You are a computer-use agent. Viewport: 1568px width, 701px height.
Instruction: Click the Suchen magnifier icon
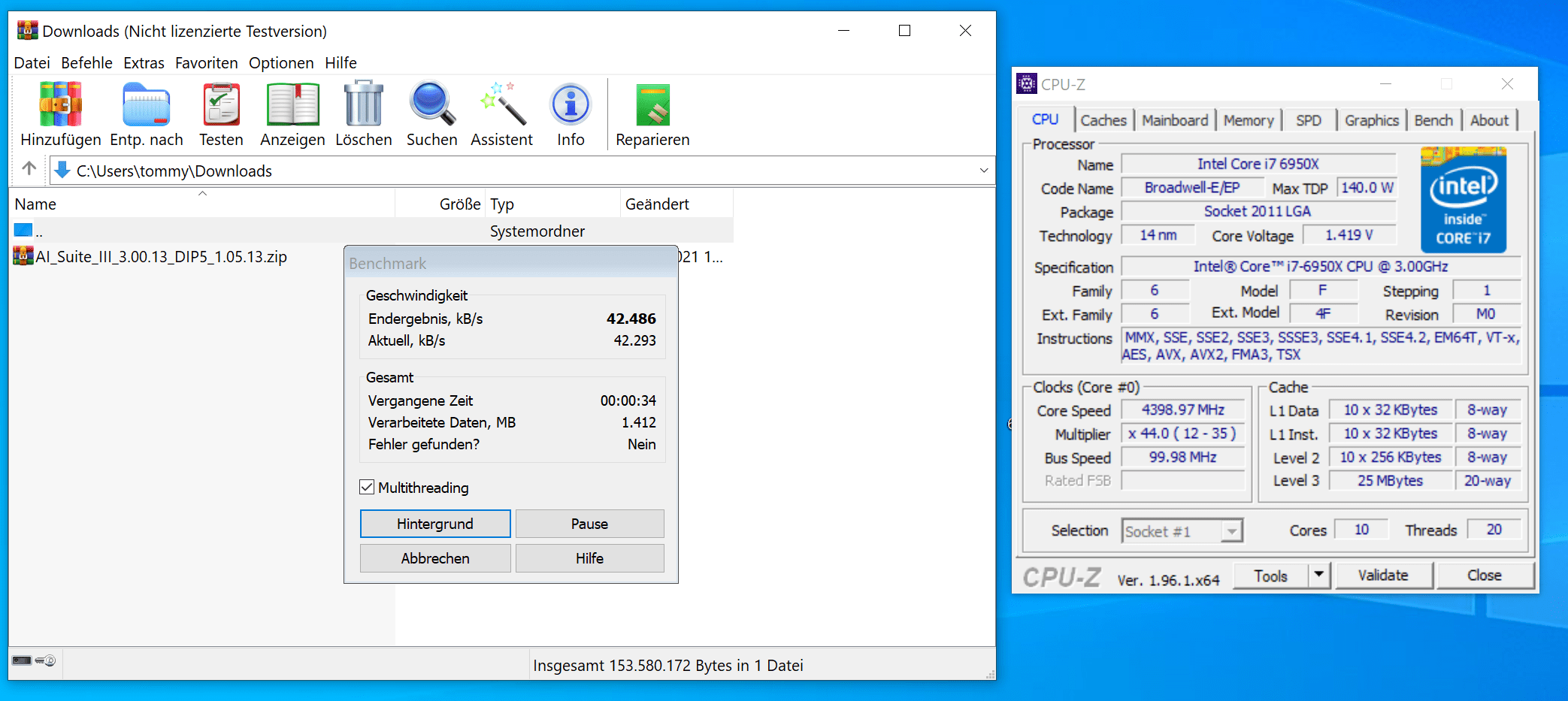coord(432,104)
